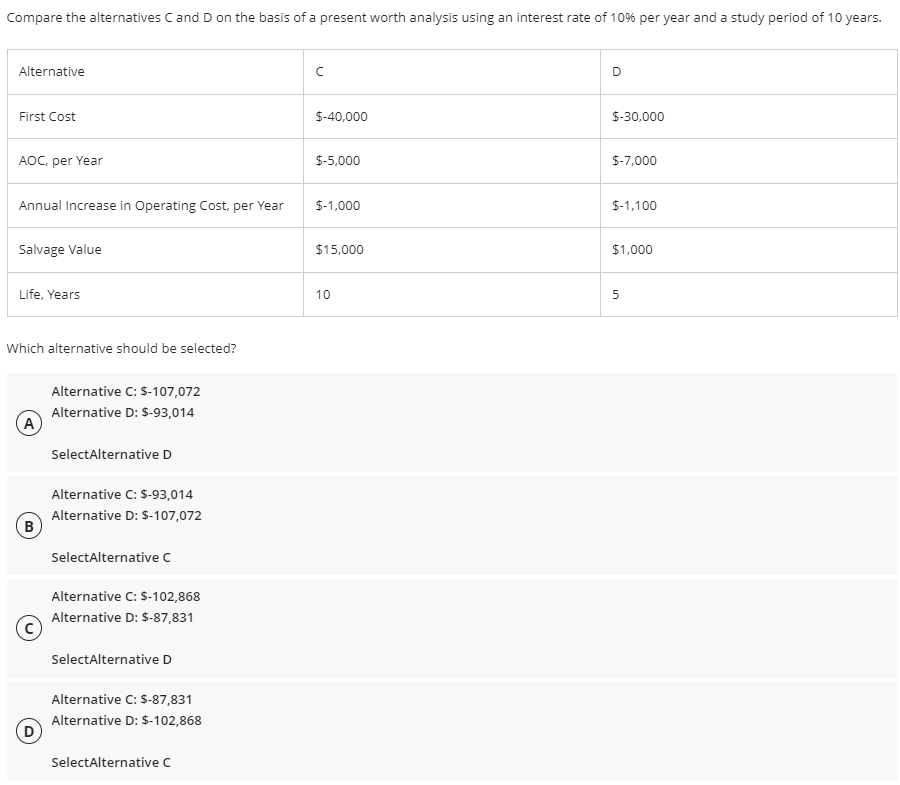Select answer option A radio button
This screenshot has height=785, width=900.
29,423
